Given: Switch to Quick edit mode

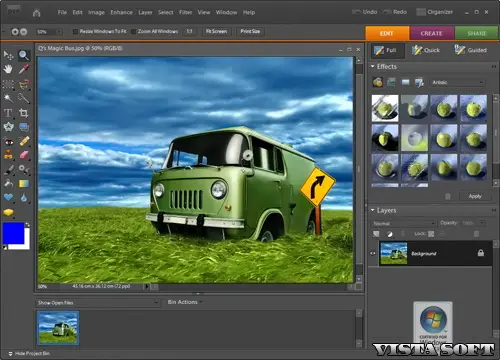Looking at the screenshot, I should pyautogui.click(x=426, y=50).
